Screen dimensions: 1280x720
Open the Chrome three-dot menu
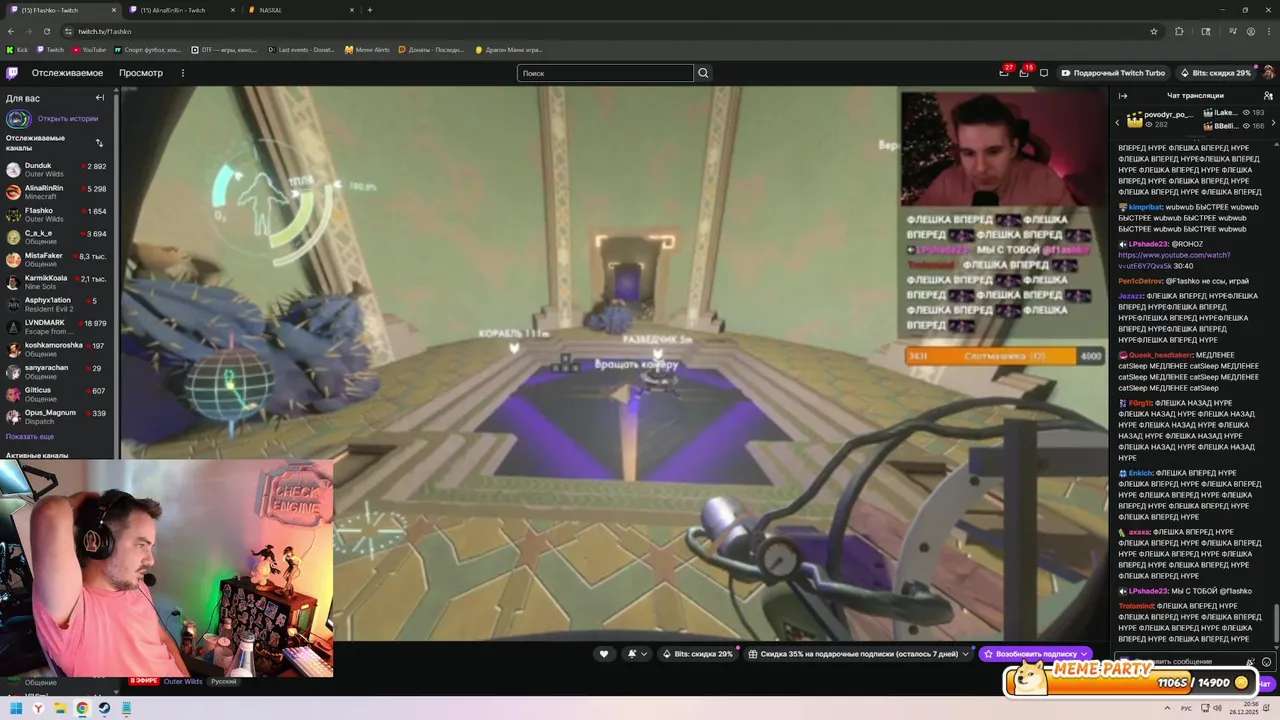(1269, 31)
